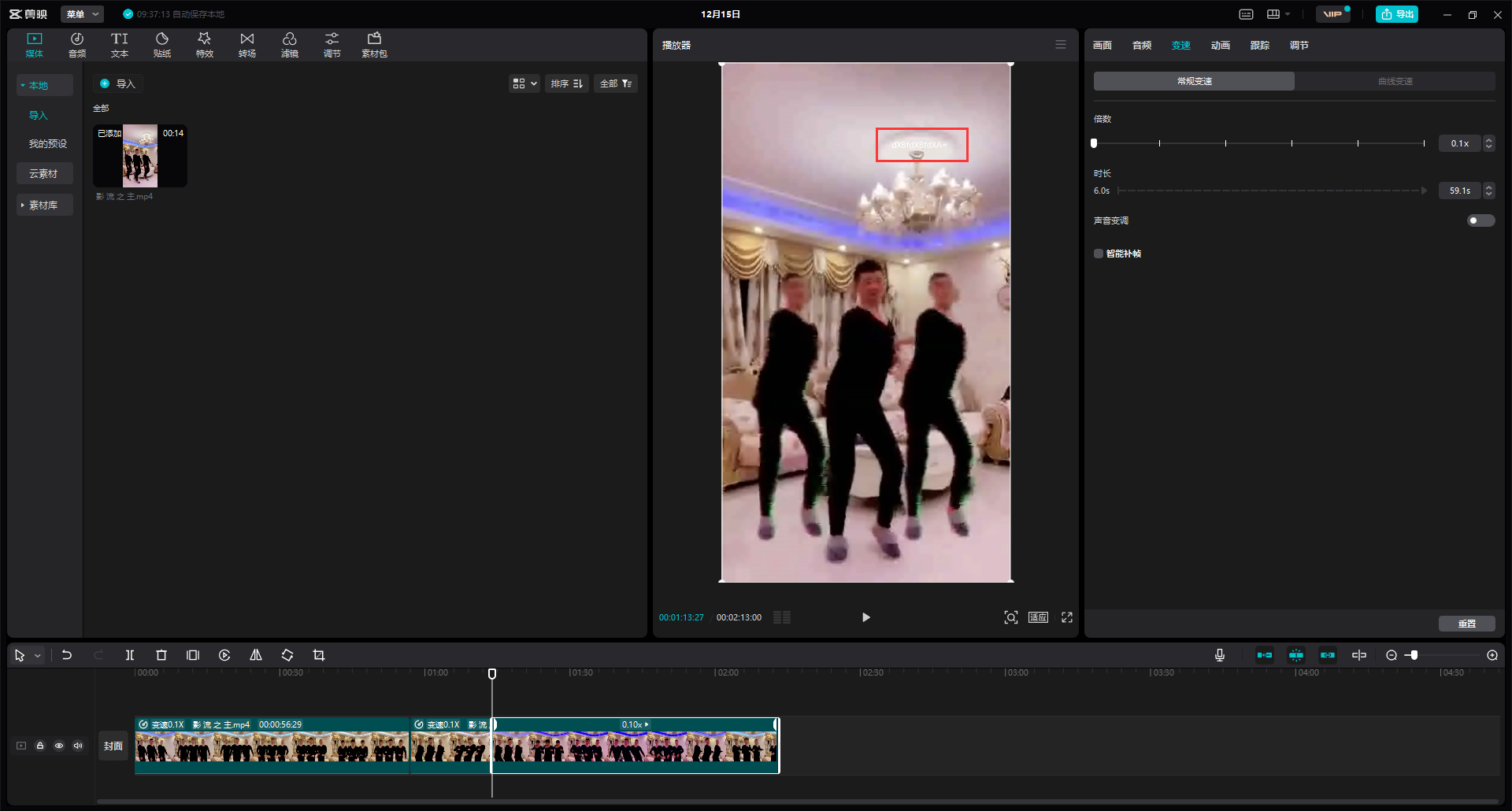
Task: Play the video in the player
Action: pos(865,617)
